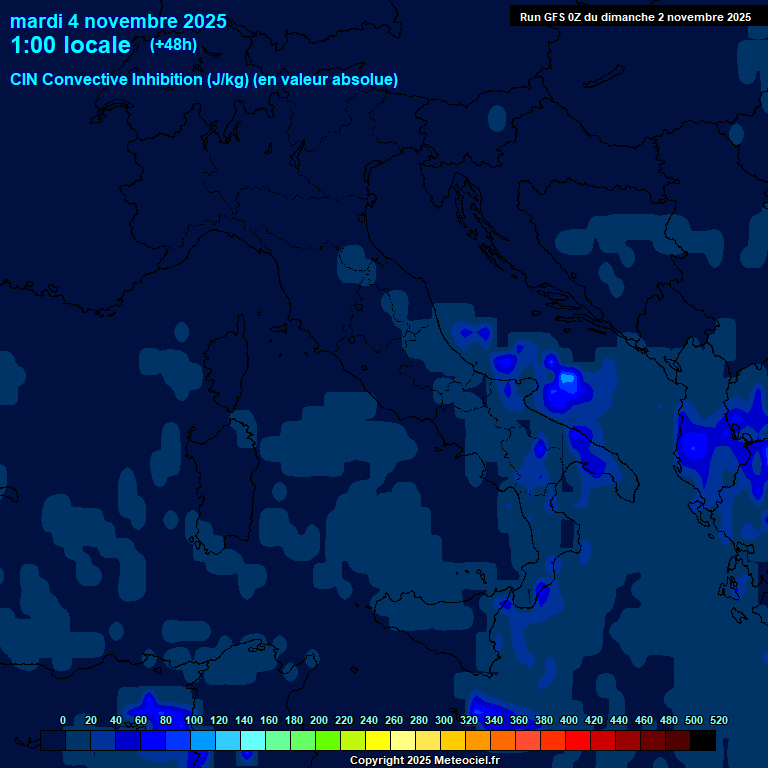Viewport: 768px width, 768px height.
Task: Click the legend value '100'
Action: [x=193, y=720]
